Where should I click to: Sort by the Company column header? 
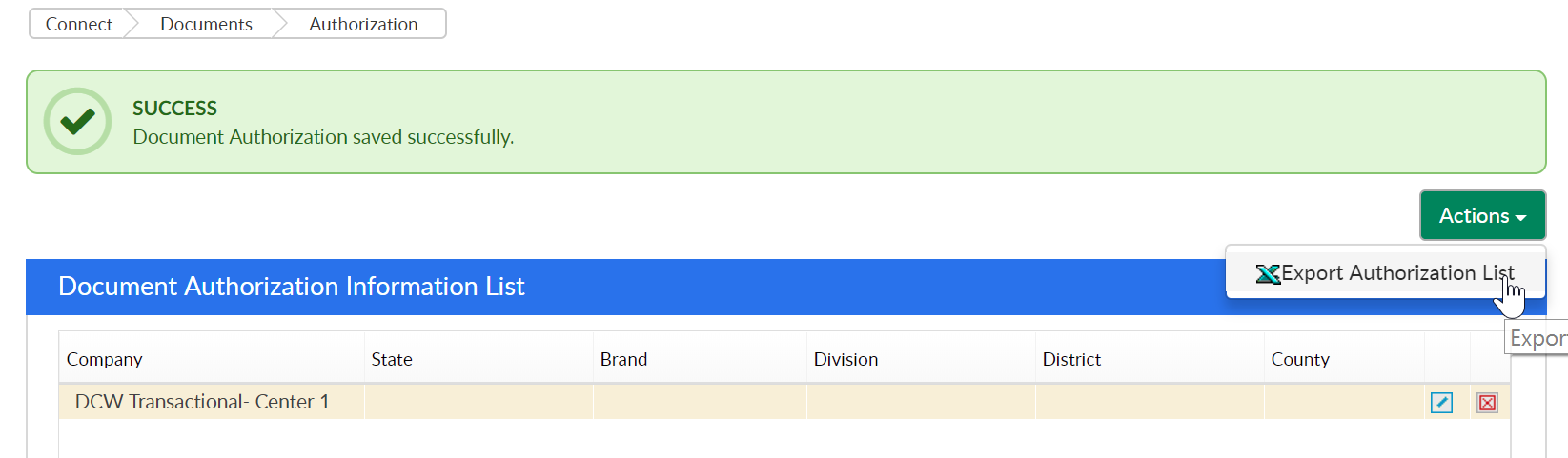104,359
